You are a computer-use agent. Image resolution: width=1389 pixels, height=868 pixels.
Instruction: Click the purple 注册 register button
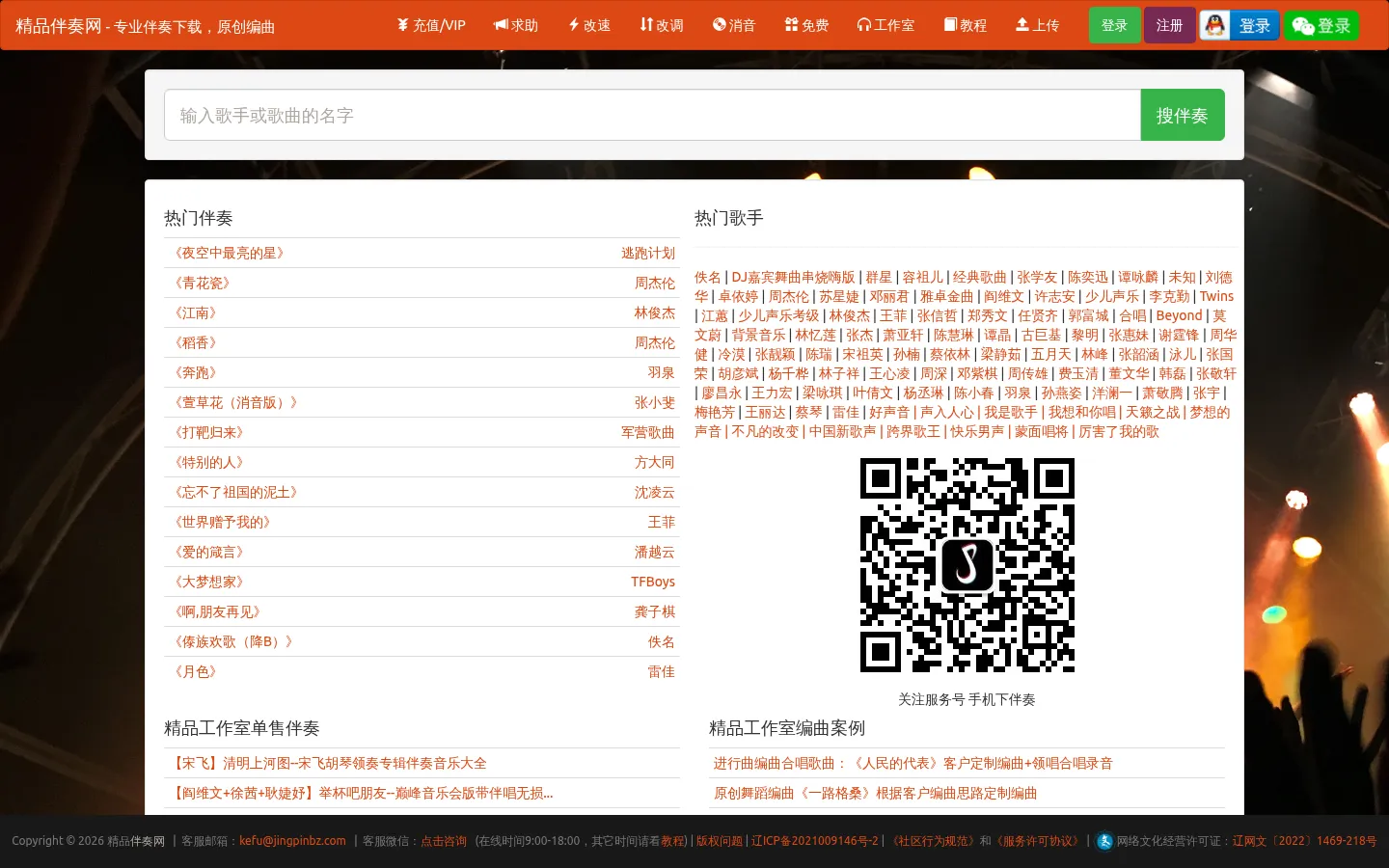[1169, 25]
